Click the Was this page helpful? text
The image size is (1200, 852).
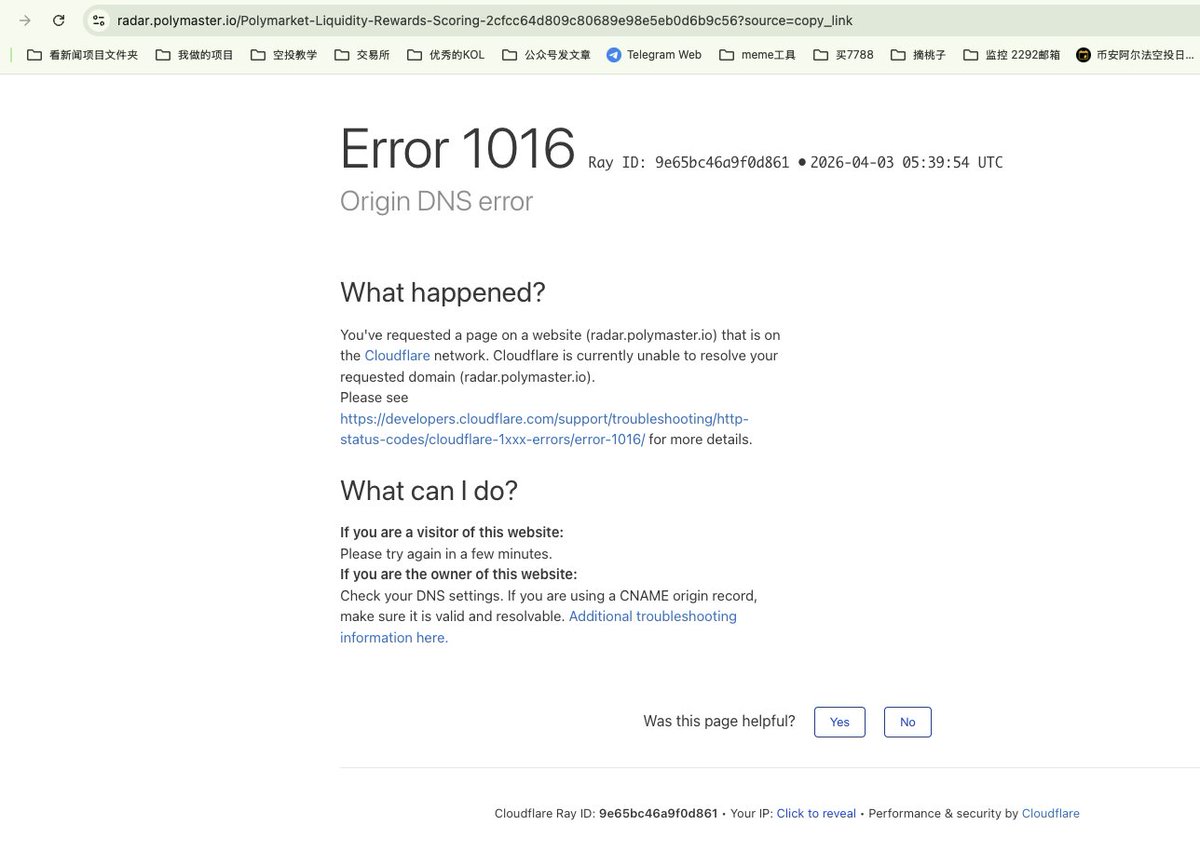[719, 722]
